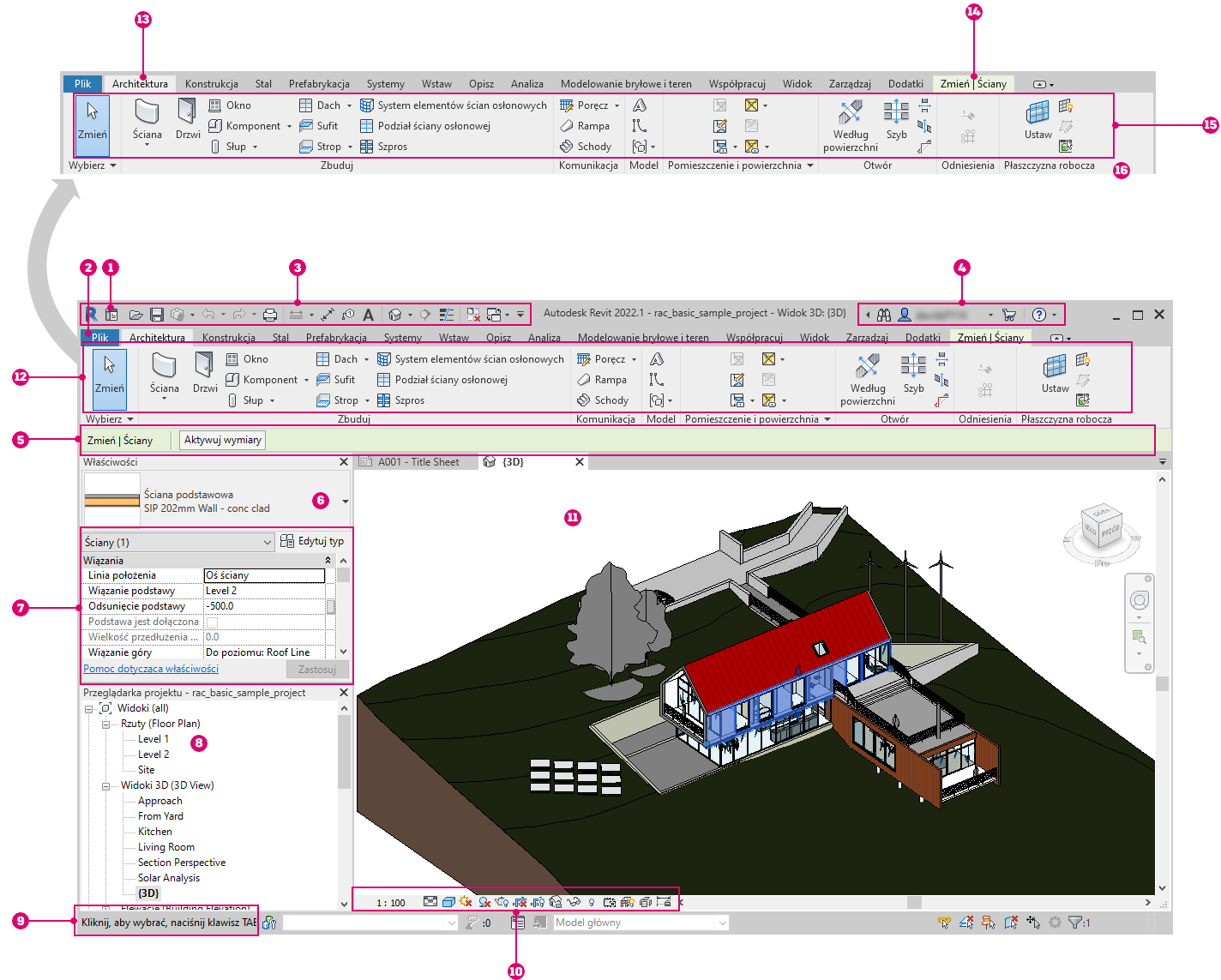Click the horizontal scrollbar thumb below the 3D view

914,902
